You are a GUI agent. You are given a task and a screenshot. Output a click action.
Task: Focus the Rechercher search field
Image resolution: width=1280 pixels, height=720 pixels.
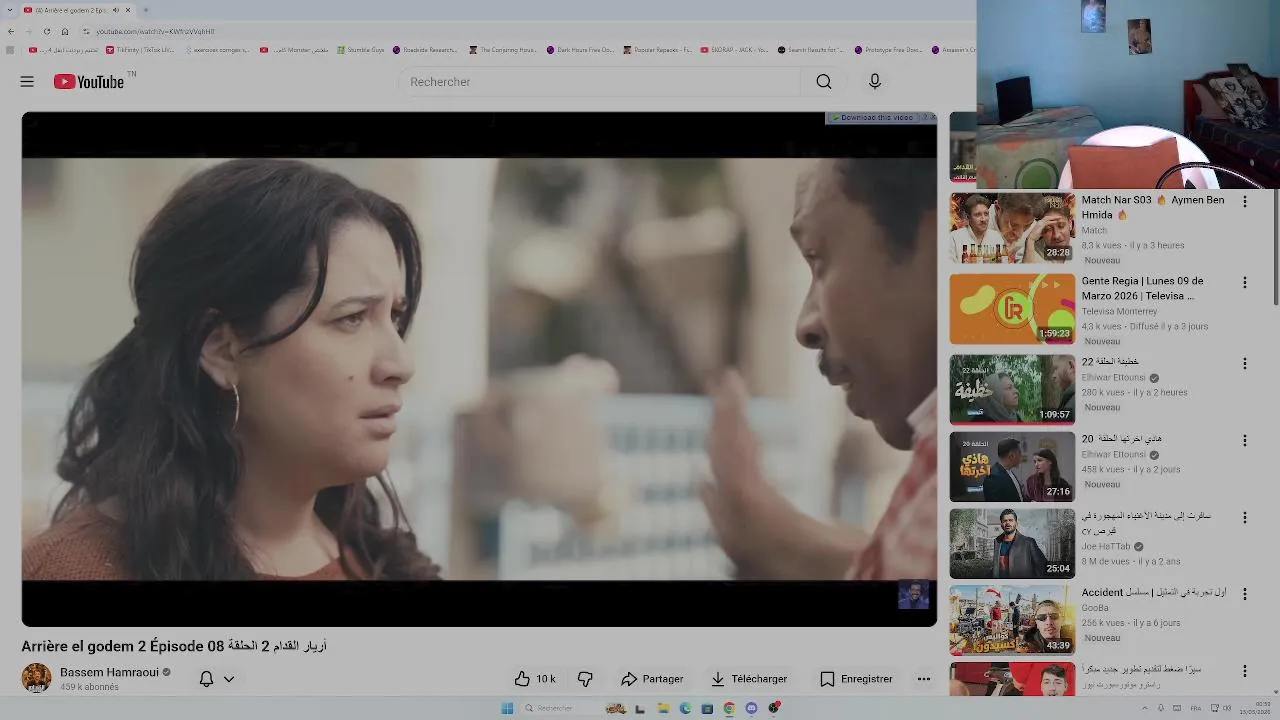click(600, 82)
